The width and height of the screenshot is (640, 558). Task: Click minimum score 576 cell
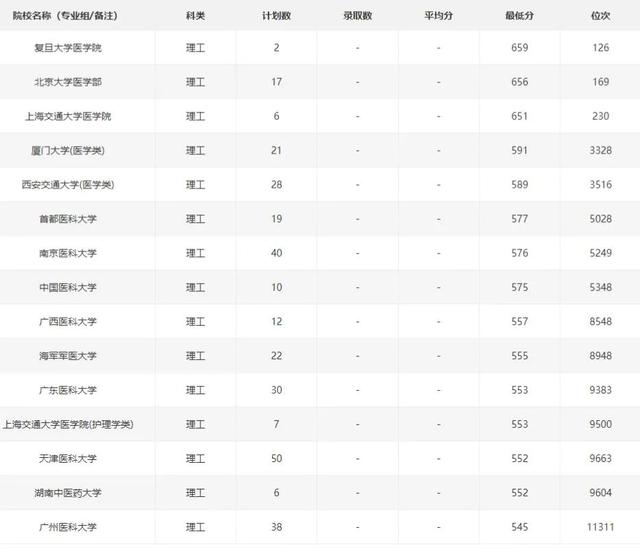(x=520, y=253)
